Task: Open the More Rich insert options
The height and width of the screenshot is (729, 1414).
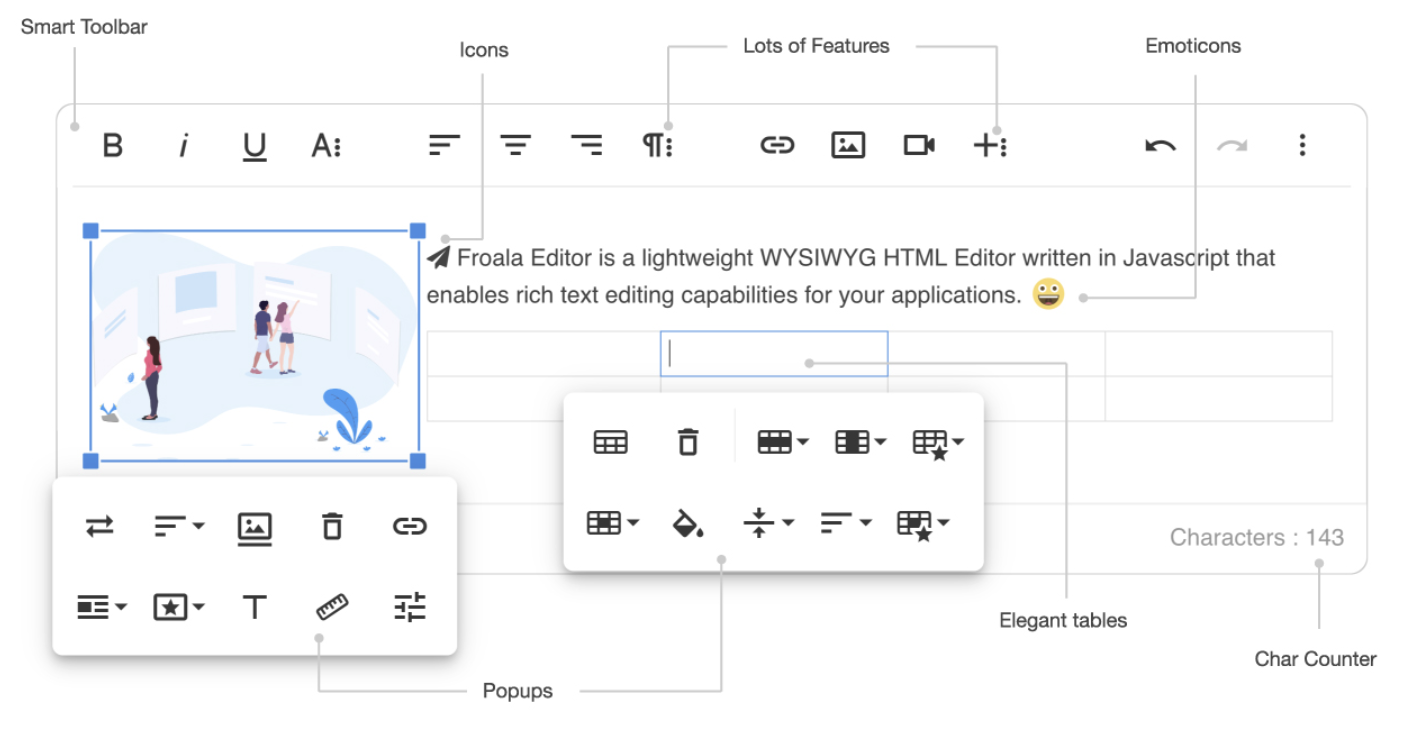Action: [x=990, y=146]
